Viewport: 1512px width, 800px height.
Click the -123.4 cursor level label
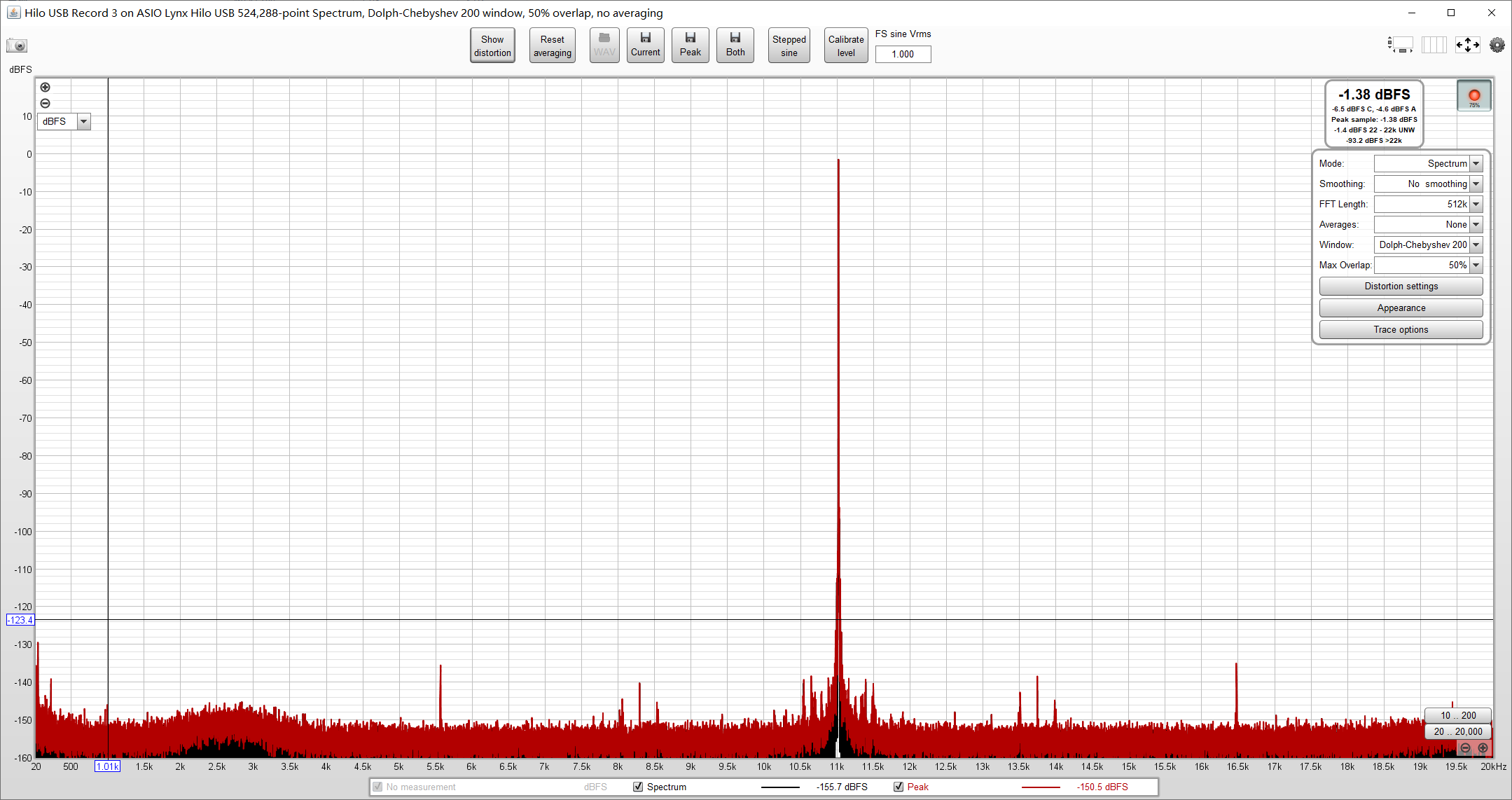[20, 620]
